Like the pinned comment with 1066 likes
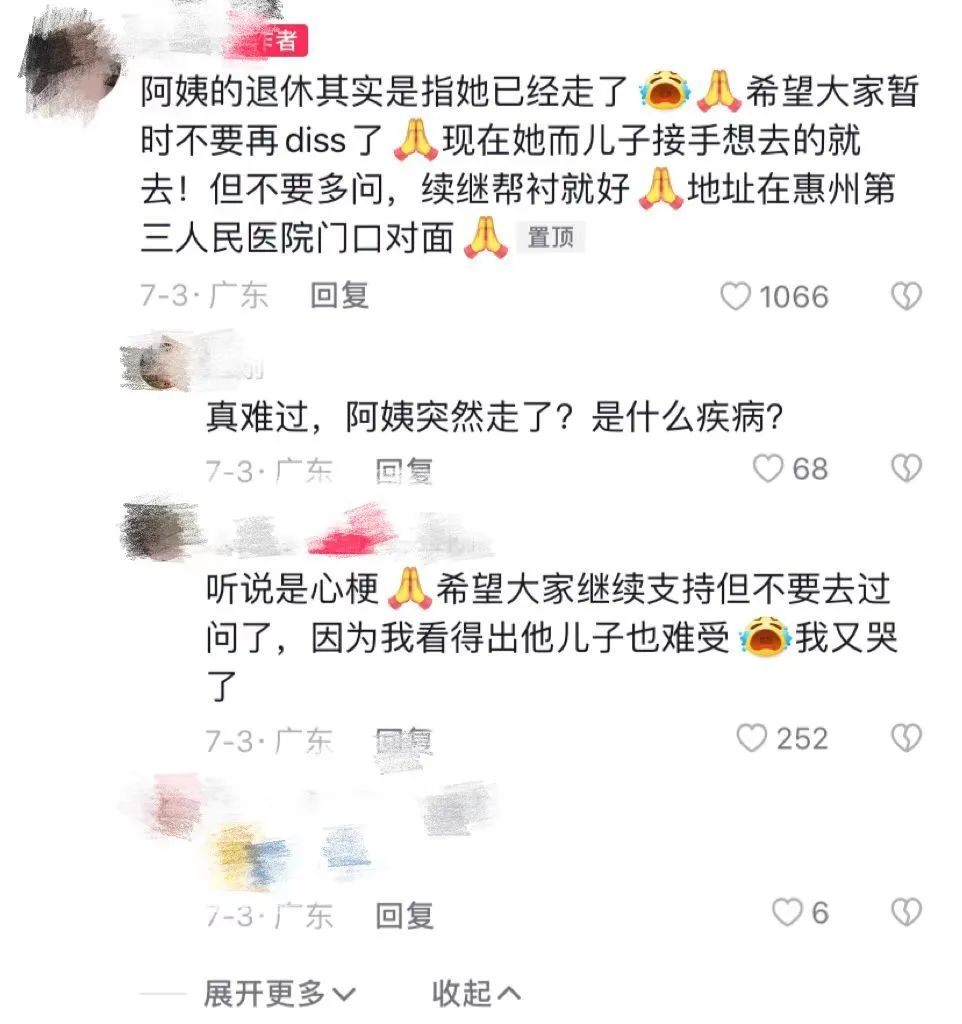The height and width of the screenshot is (1024, 962). click(x=735, y=296)
